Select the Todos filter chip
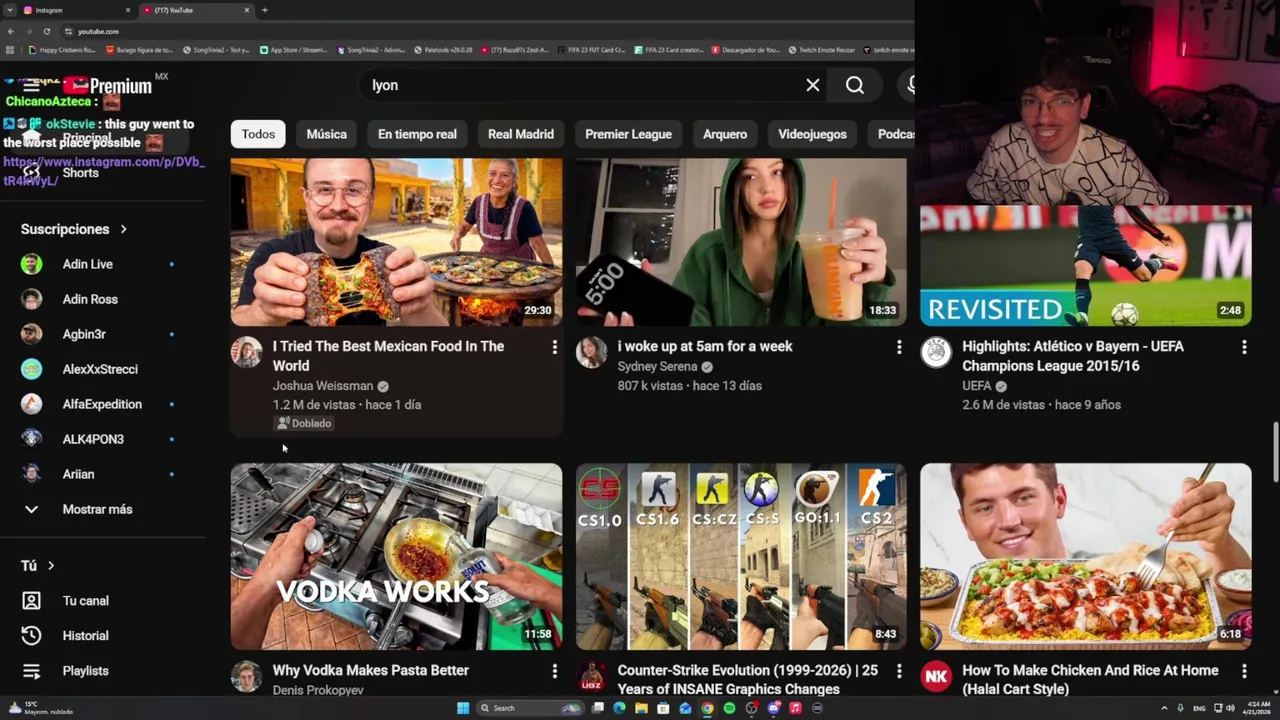Viewport: 1280px width, 720px height. [x=258, y=134]
